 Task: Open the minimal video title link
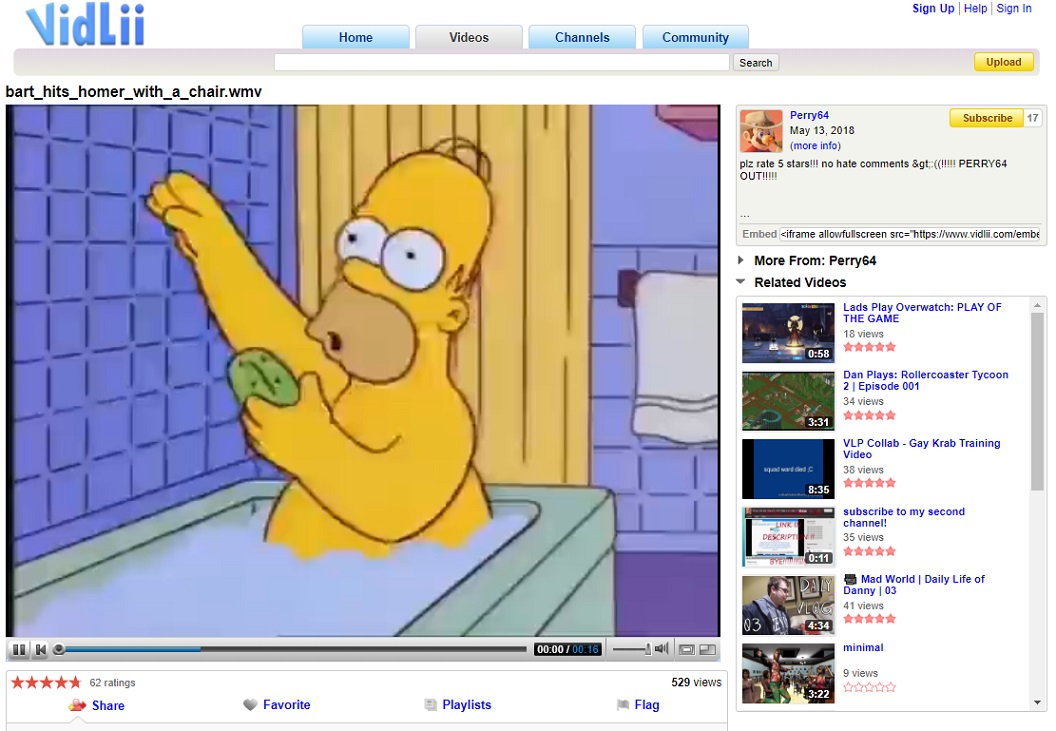click(x=863, y=647)
